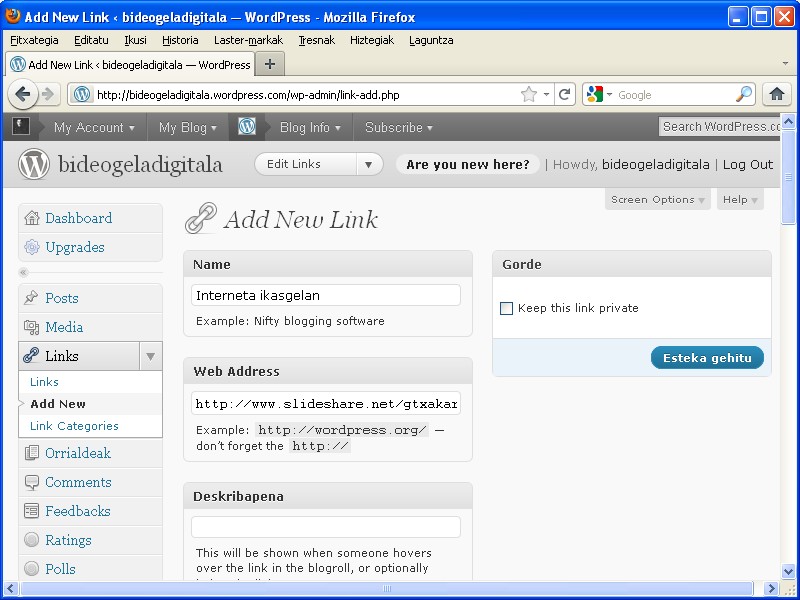Viewport: 800px width, 600px height.
Task: Click the Ratings circle icon
Action: [32, 540]
